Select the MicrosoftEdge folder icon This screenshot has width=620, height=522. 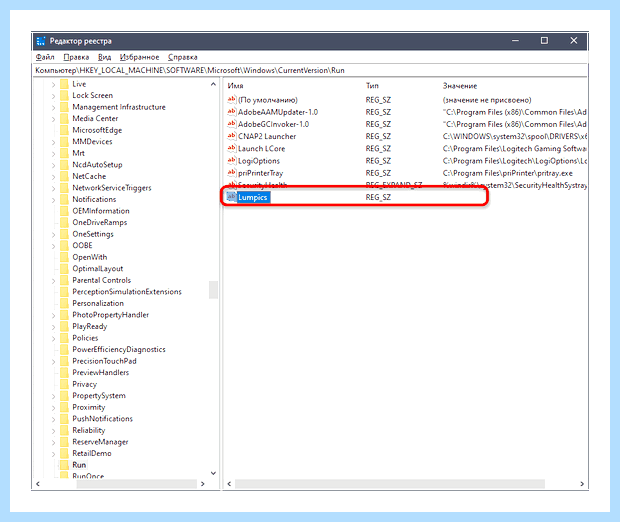click(64, 130)
